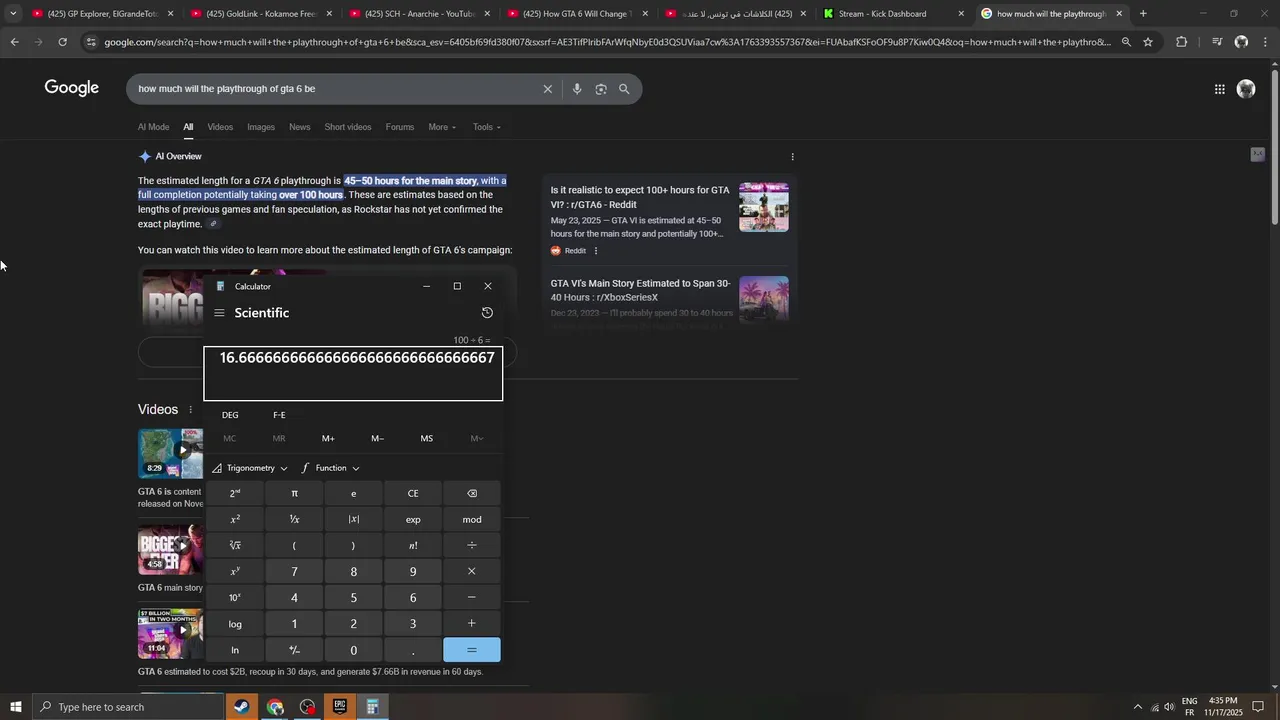Bookmark this page with star icon

1148,42
